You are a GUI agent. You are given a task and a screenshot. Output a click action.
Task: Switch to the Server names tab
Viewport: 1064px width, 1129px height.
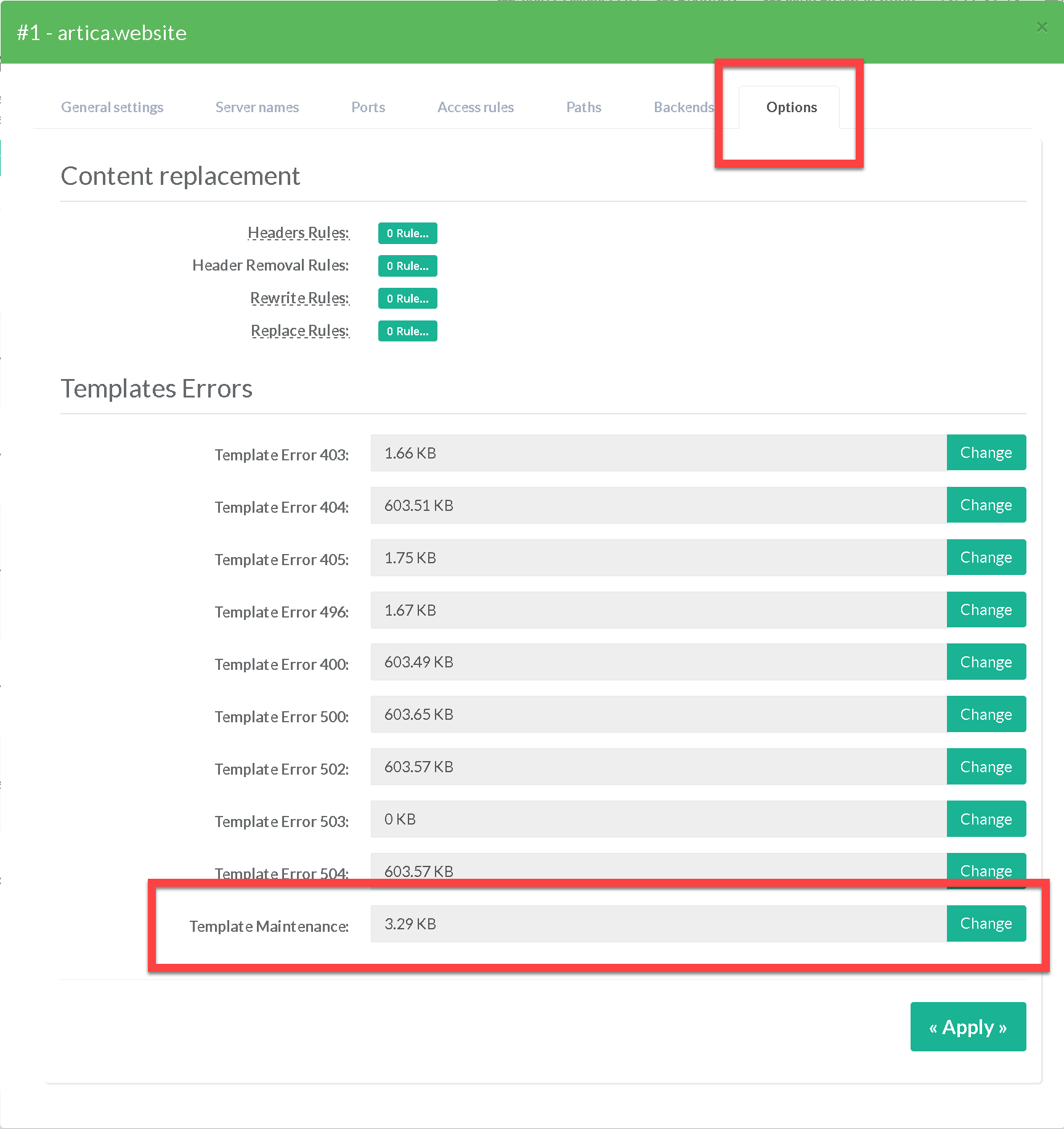[x=257, y=107]
